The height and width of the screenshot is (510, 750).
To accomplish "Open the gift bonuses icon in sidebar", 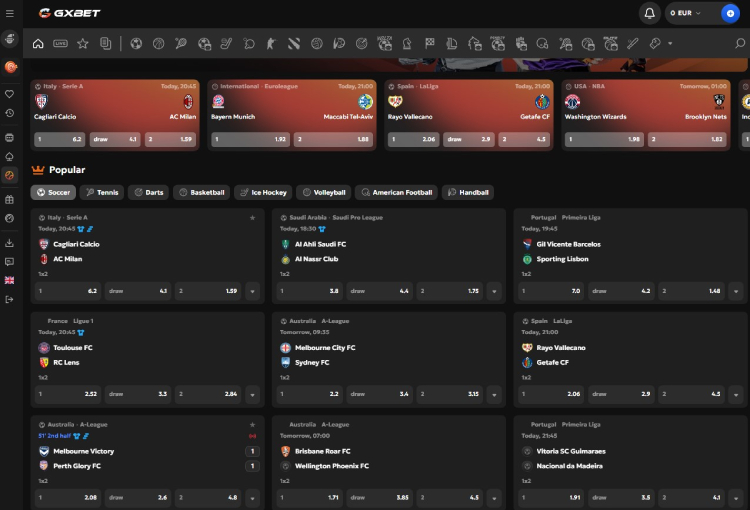I will [10, 200].
